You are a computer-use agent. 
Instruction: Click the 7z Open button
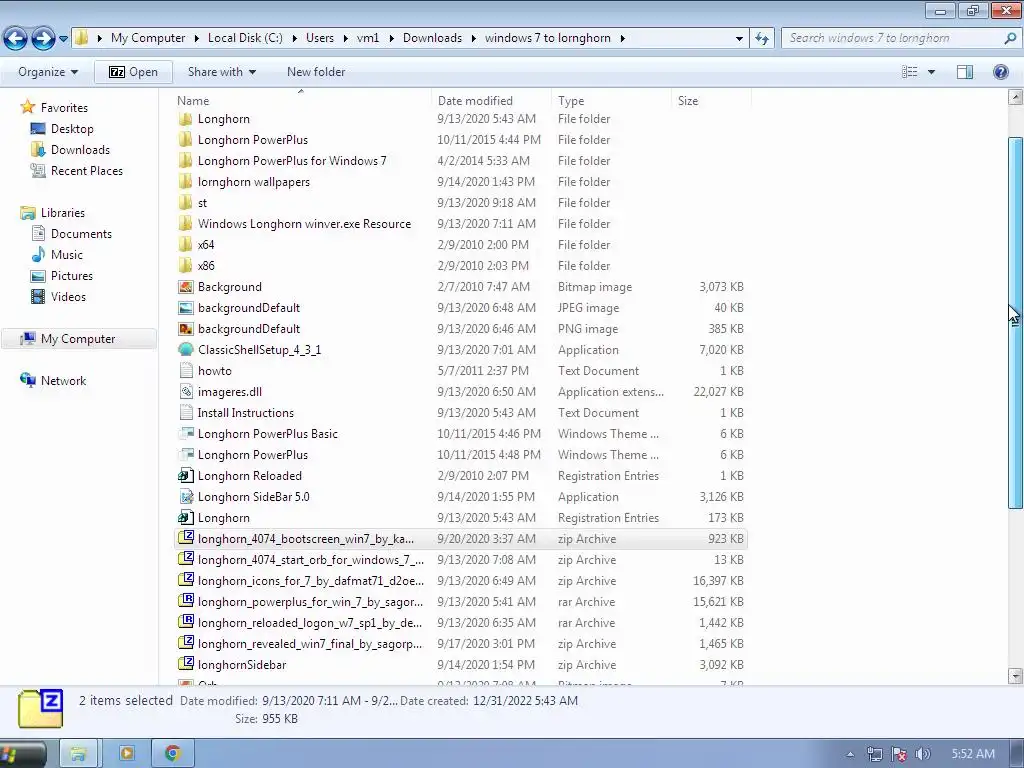pyautogui.click(x=133, y=72)
